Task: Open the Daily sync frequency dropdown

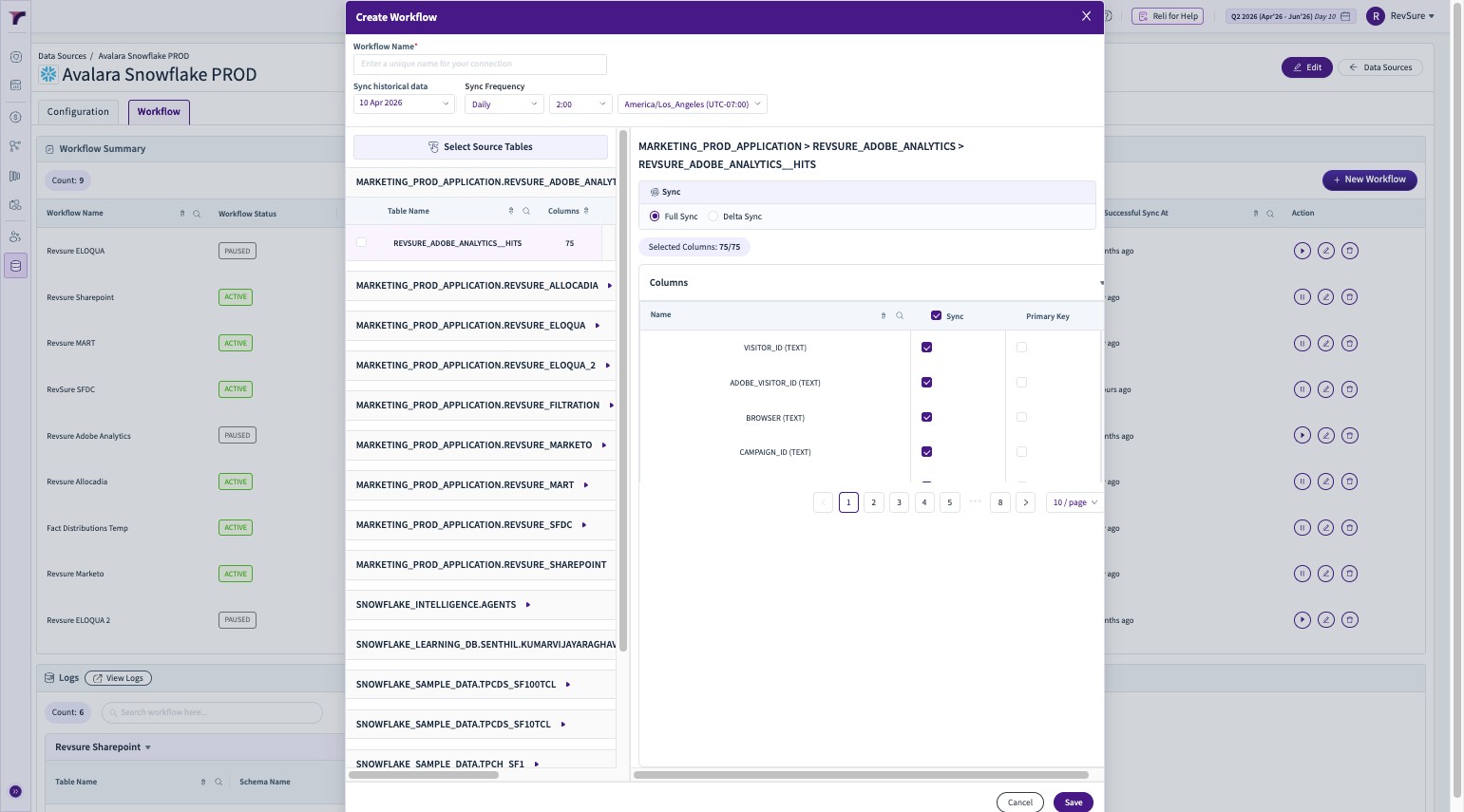Action: pyautogui.click(x=504, y=104)
